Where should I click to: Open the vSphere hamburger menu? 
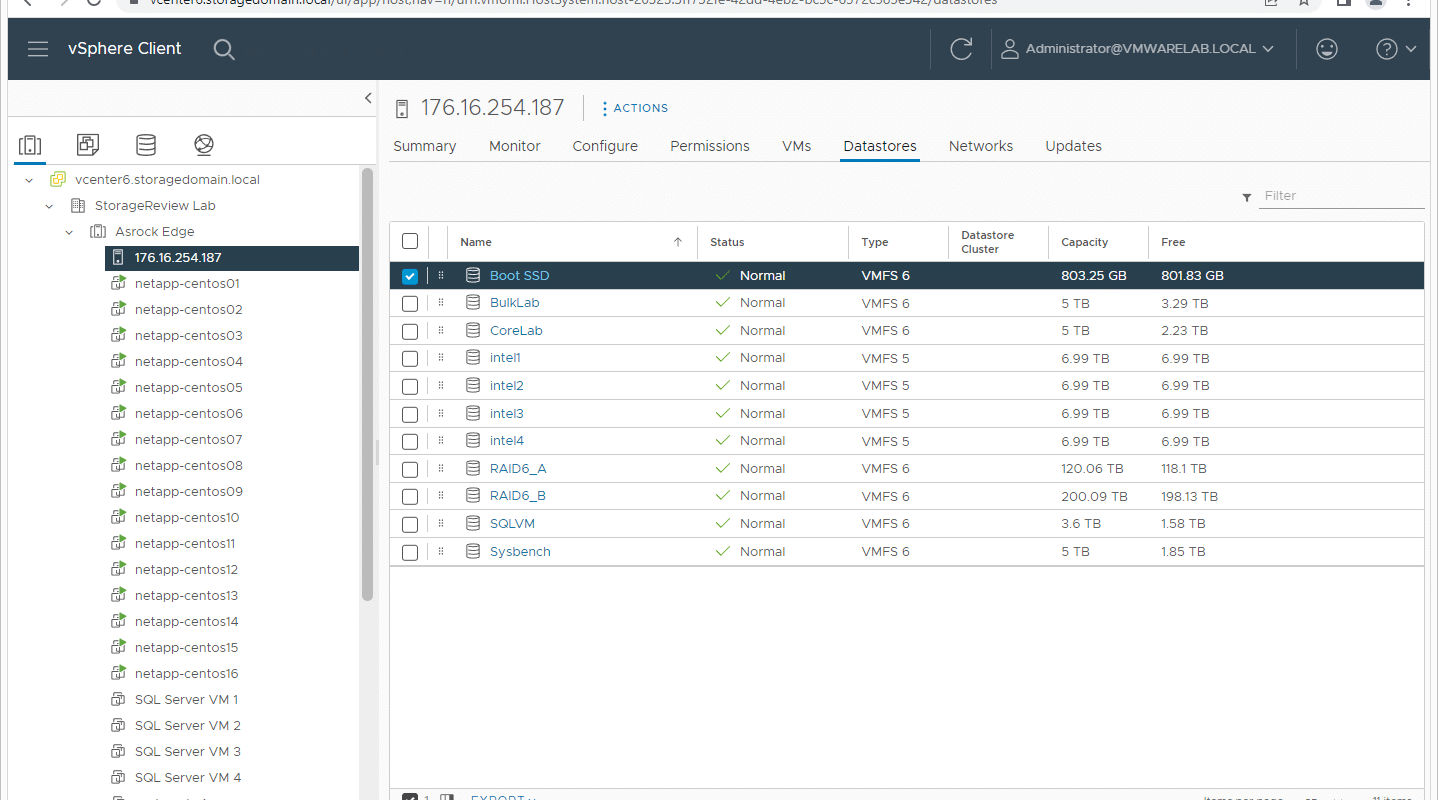tap(38, 49)
